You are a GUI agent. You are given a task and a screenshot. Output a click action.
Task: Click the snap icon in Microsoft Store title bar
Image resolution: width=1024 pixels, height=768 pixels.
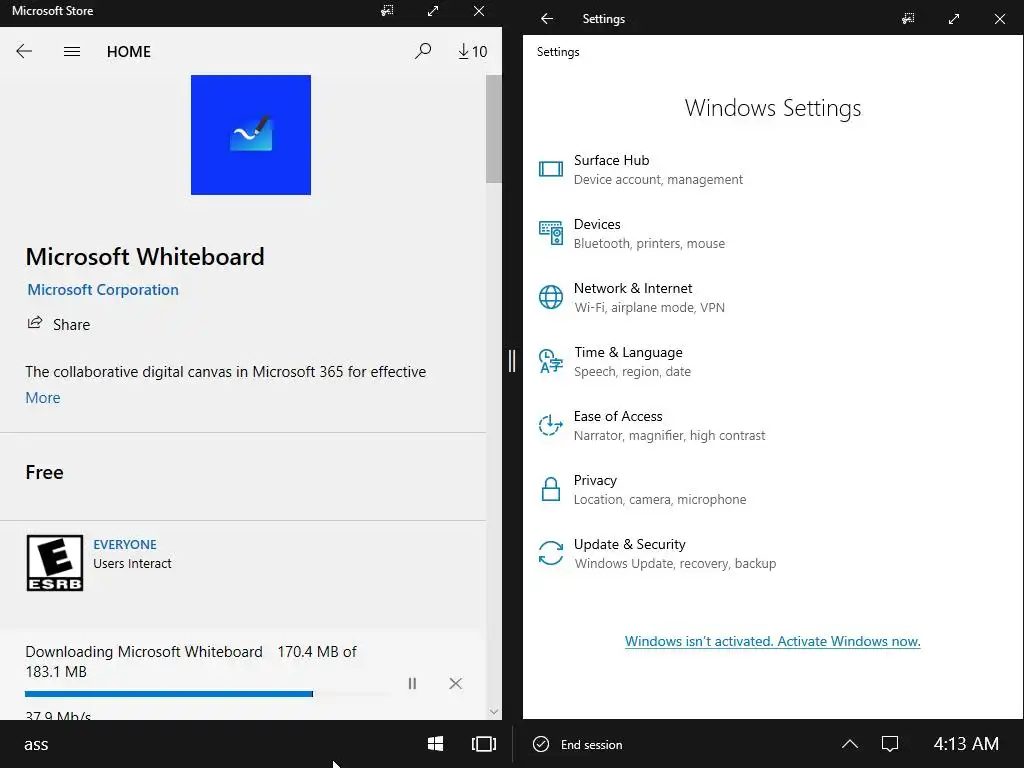tap(387, 11)
